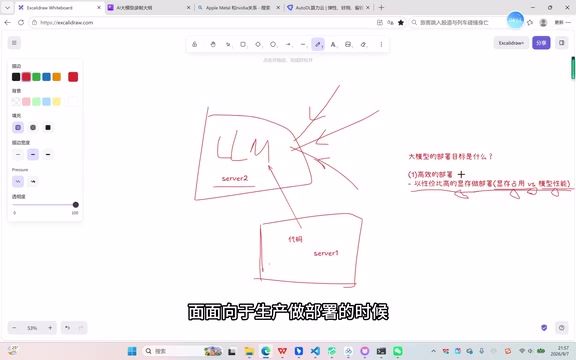Select the second Pressure option
This screenshot has height=360, width=576.
pos(33,181)
